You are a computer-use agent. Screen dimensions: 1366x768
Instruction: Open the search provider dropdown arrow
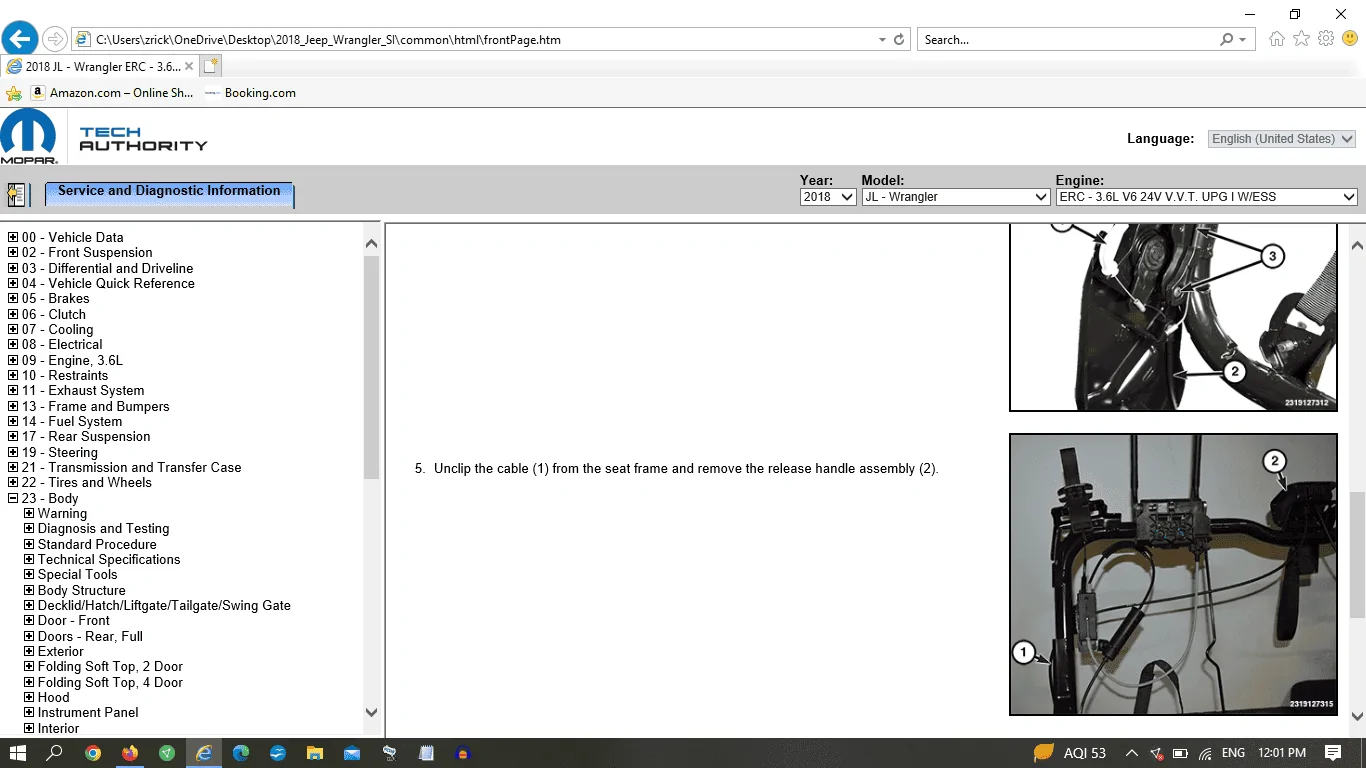click(x=1243, y=40)
